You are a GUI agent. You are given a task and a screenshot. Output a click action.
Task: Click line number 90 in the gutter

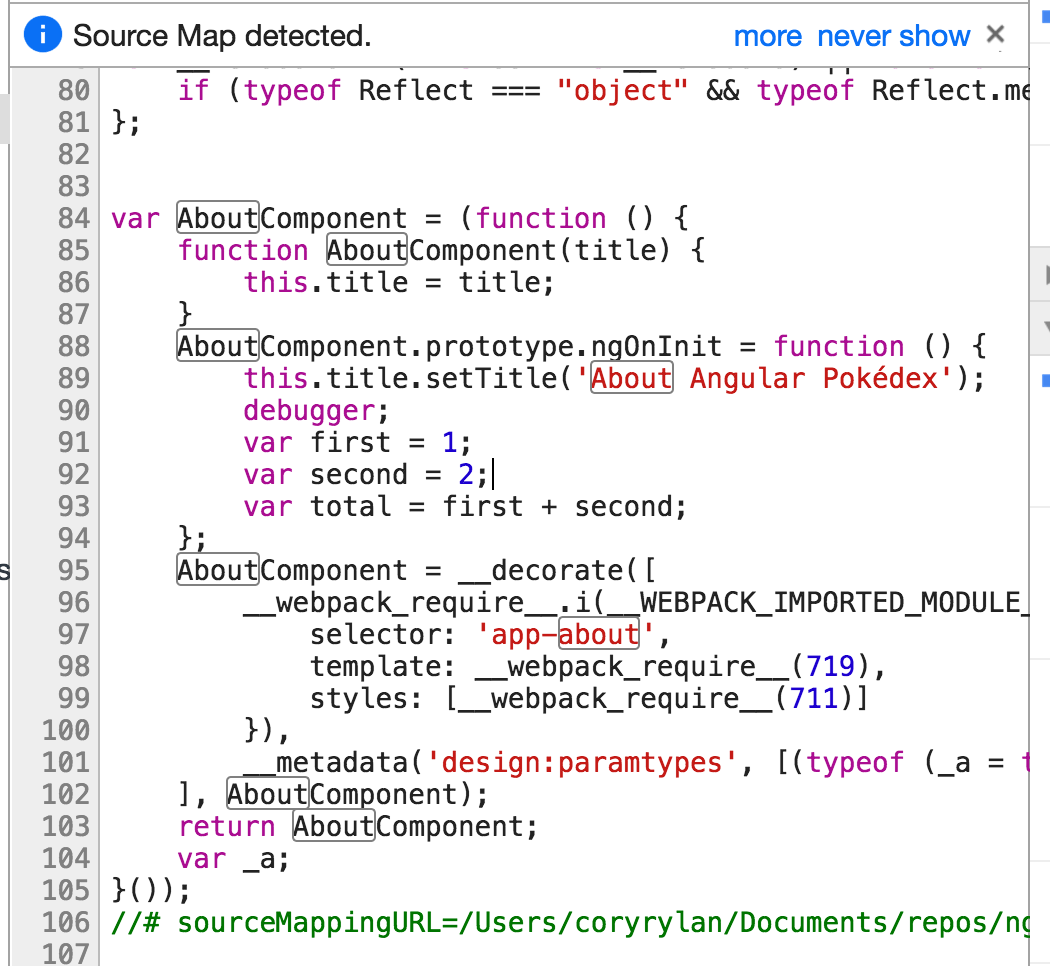(74, 410)
